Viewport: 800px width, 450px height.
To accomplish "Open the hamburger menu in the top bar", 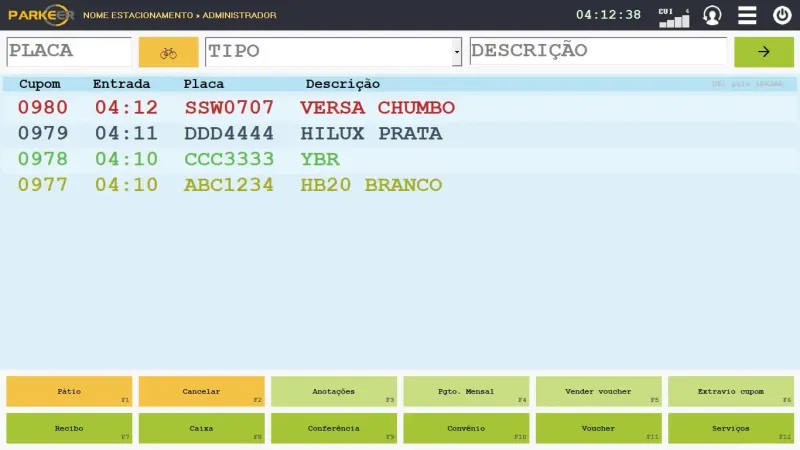I will (747, 15).
